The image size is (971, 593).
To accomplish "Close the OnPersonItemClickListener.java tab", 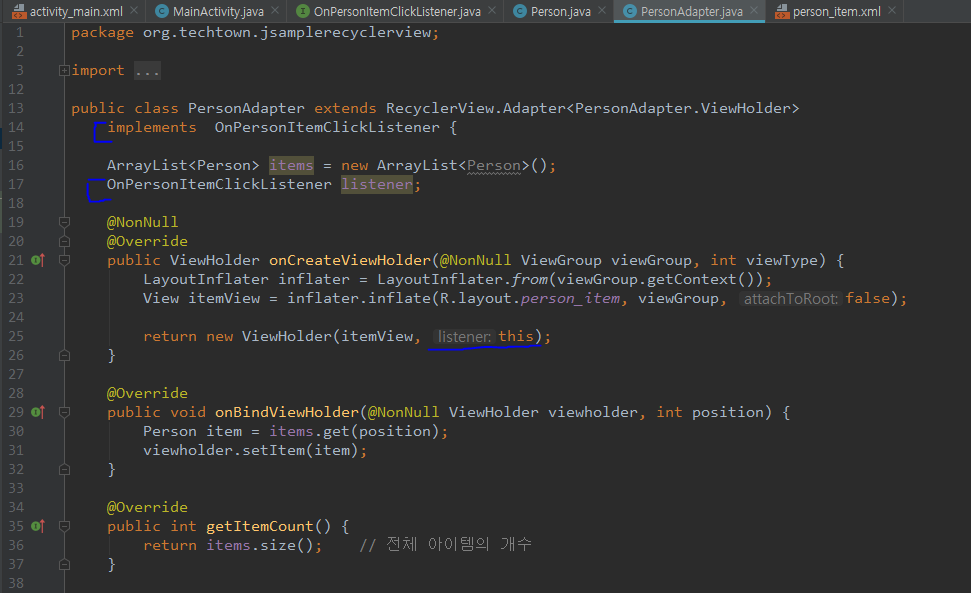I will point(492,11).
